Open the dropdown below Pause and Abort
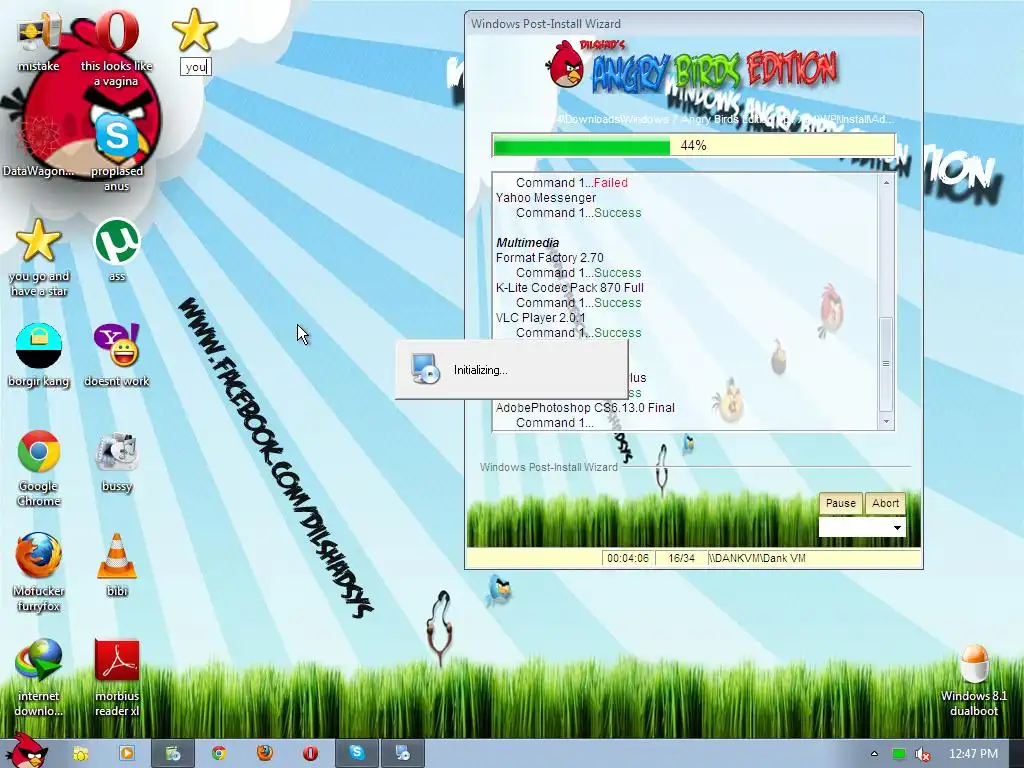 [862, 528]
